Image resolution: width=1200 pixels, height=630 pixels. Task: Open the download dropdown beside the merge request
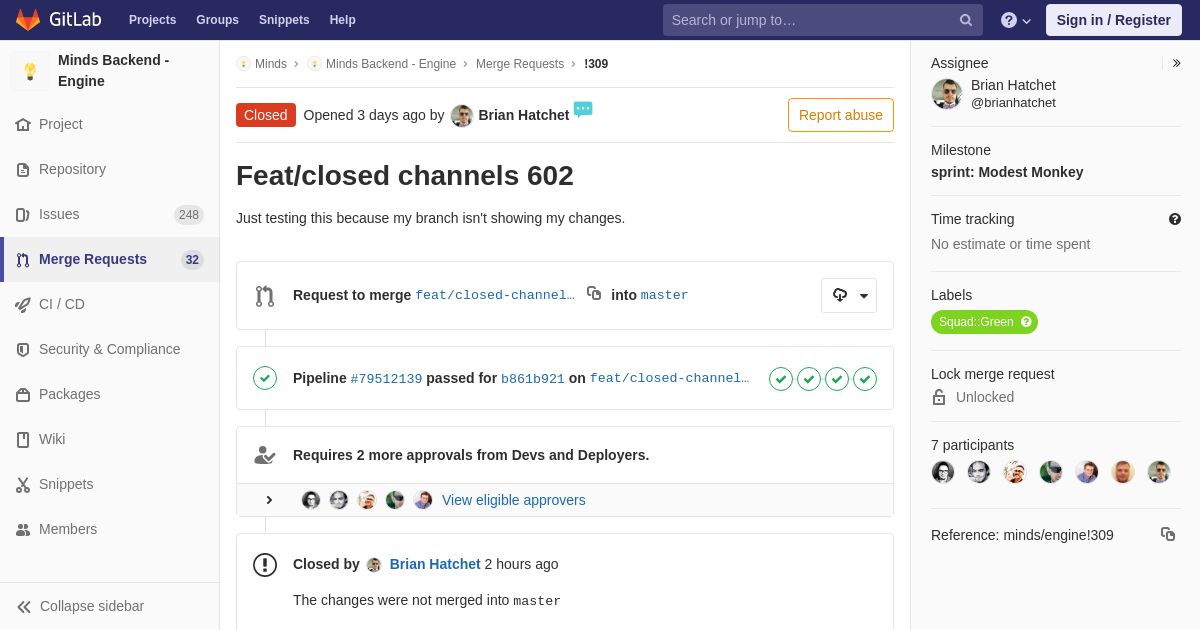849,295
